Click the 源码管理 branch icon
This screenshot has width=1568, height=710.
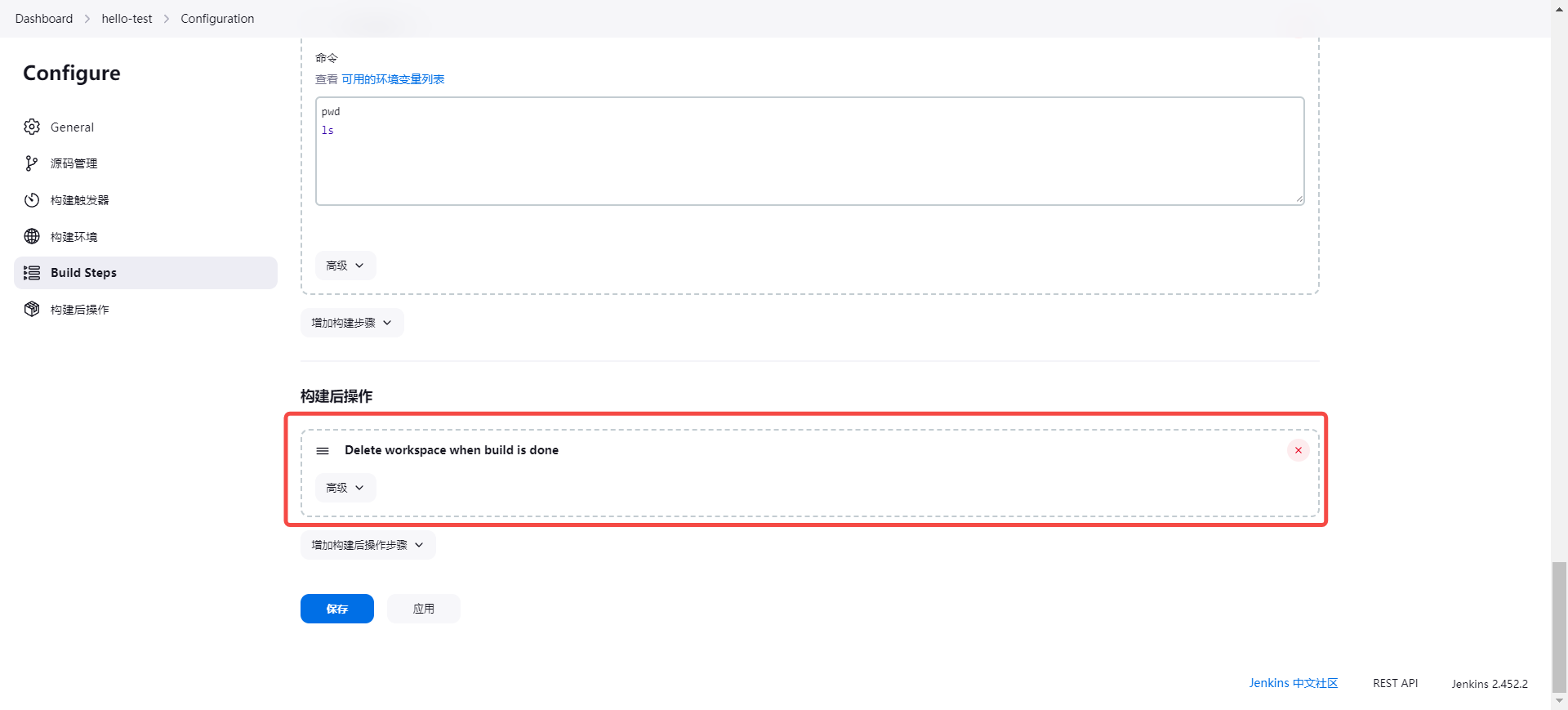pos(32,163)
